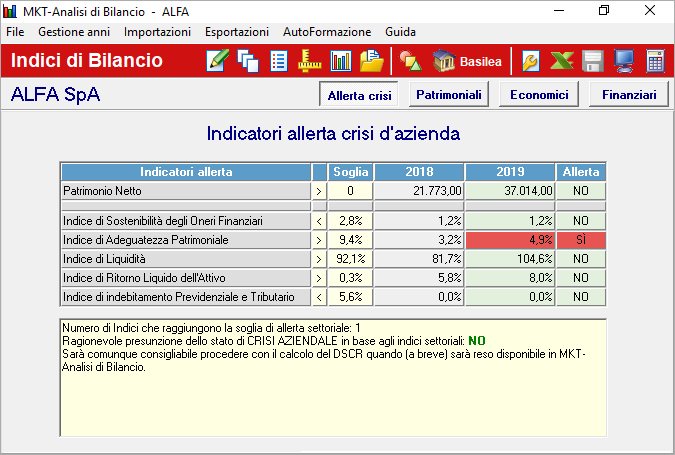Click the 5,6% threshold cell
The height and width of the screenshot is (455, 675).
[x=350, y=297]
